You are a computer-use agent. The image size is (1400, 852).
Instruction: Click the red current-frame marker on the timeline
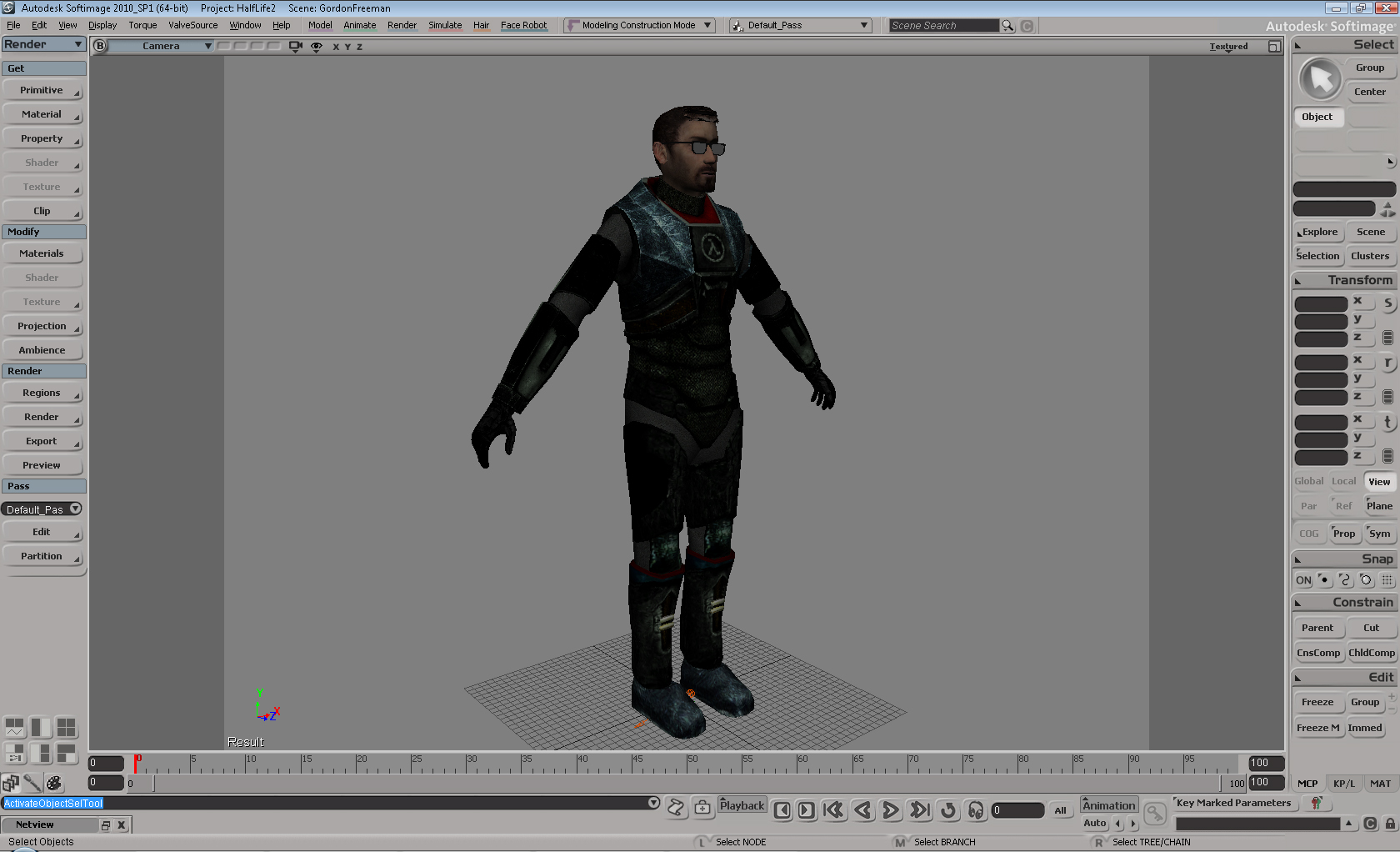coord(136,763)
